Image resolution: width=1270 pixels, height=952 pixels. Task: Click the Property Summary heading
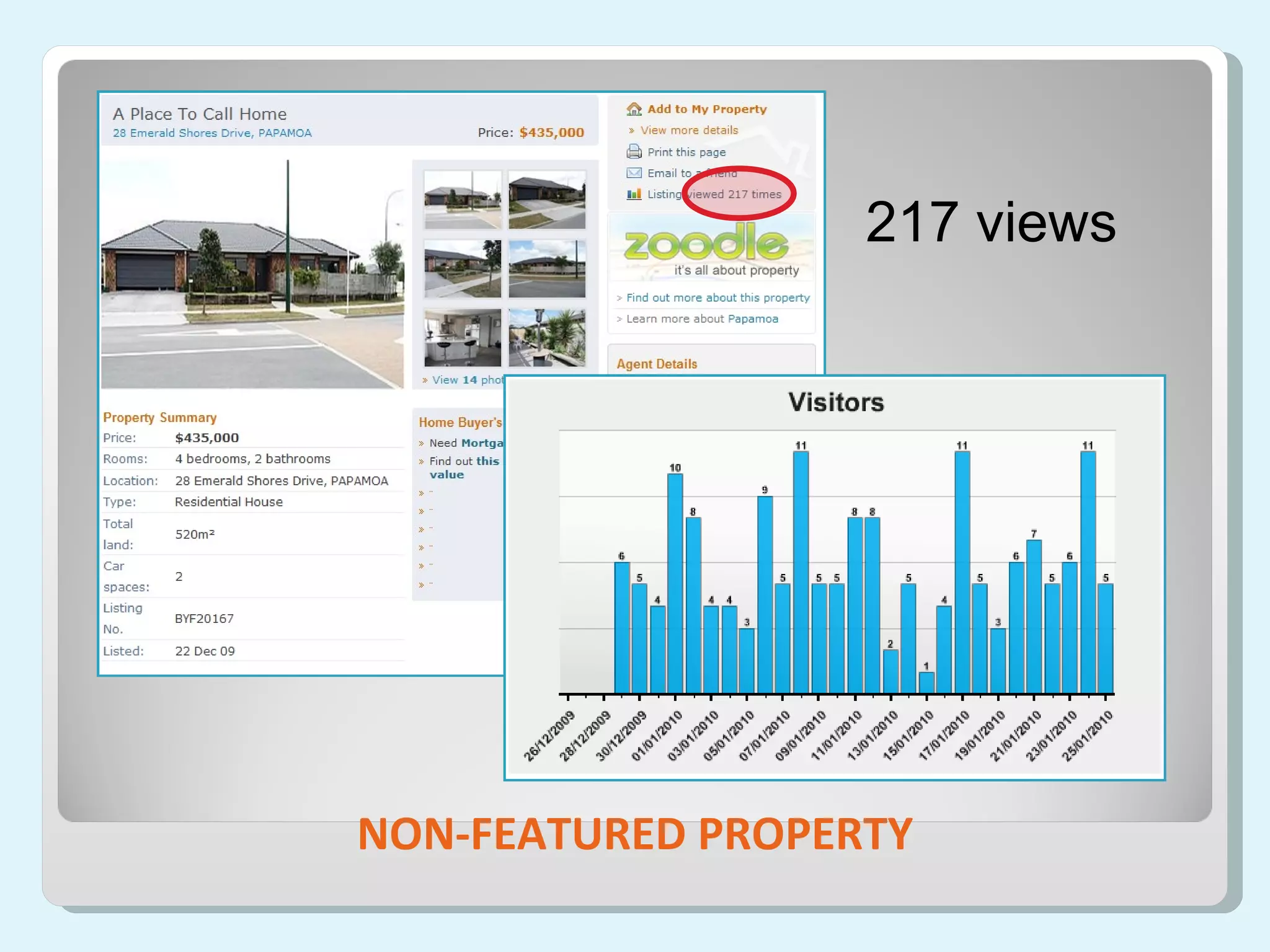(x=160, y=418)
